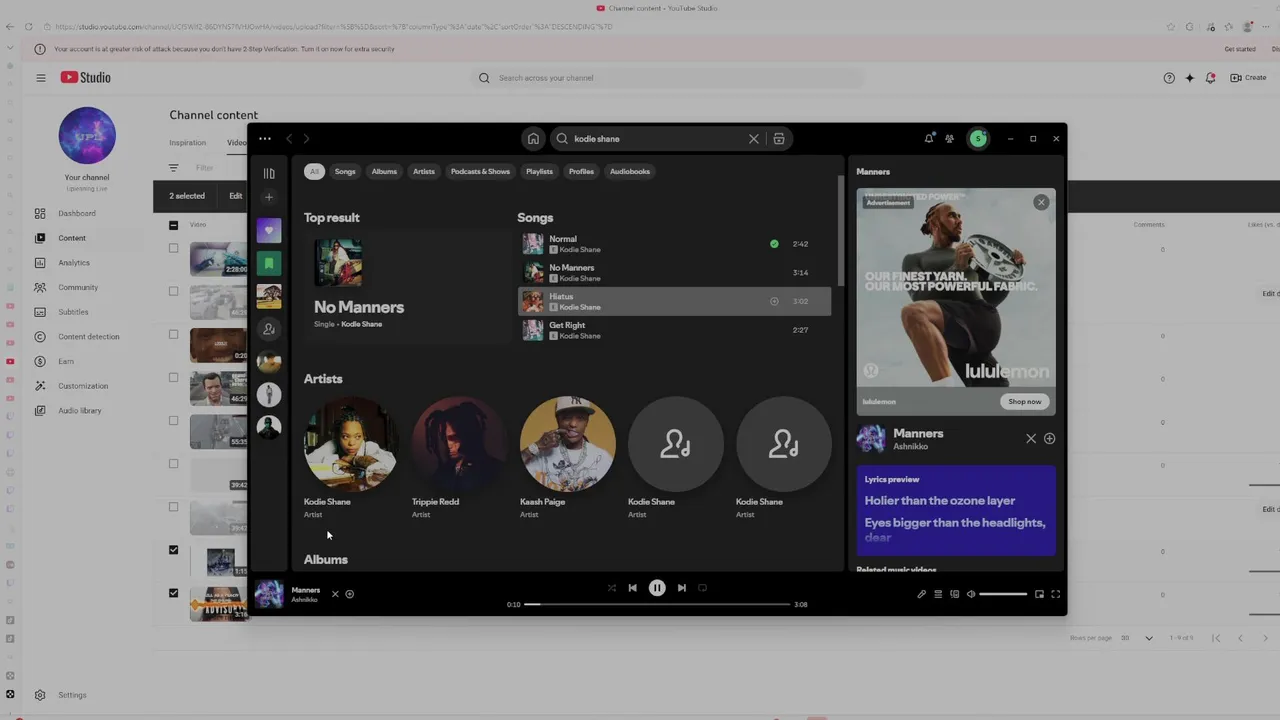Pause the current song
Viewport: 1280px width, 720px height.
coord(657,588)
